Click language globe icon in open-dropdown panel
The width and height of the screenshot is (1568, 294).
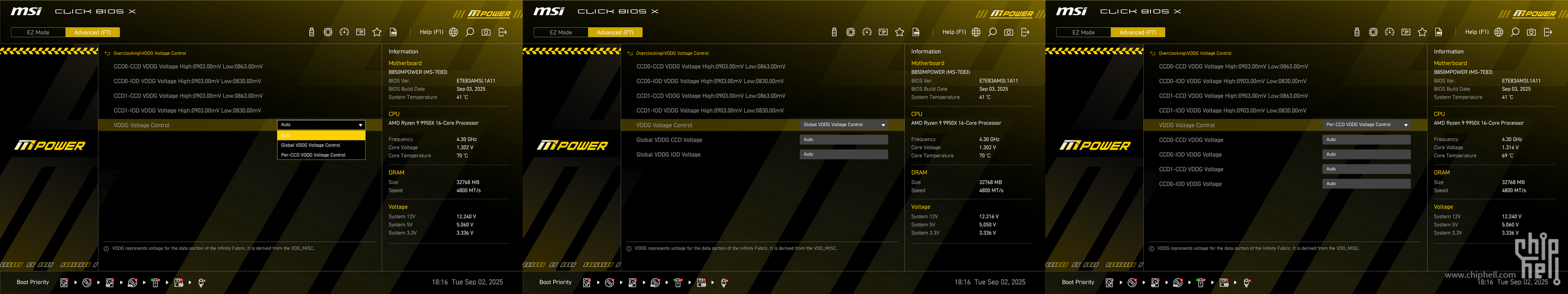454,32
